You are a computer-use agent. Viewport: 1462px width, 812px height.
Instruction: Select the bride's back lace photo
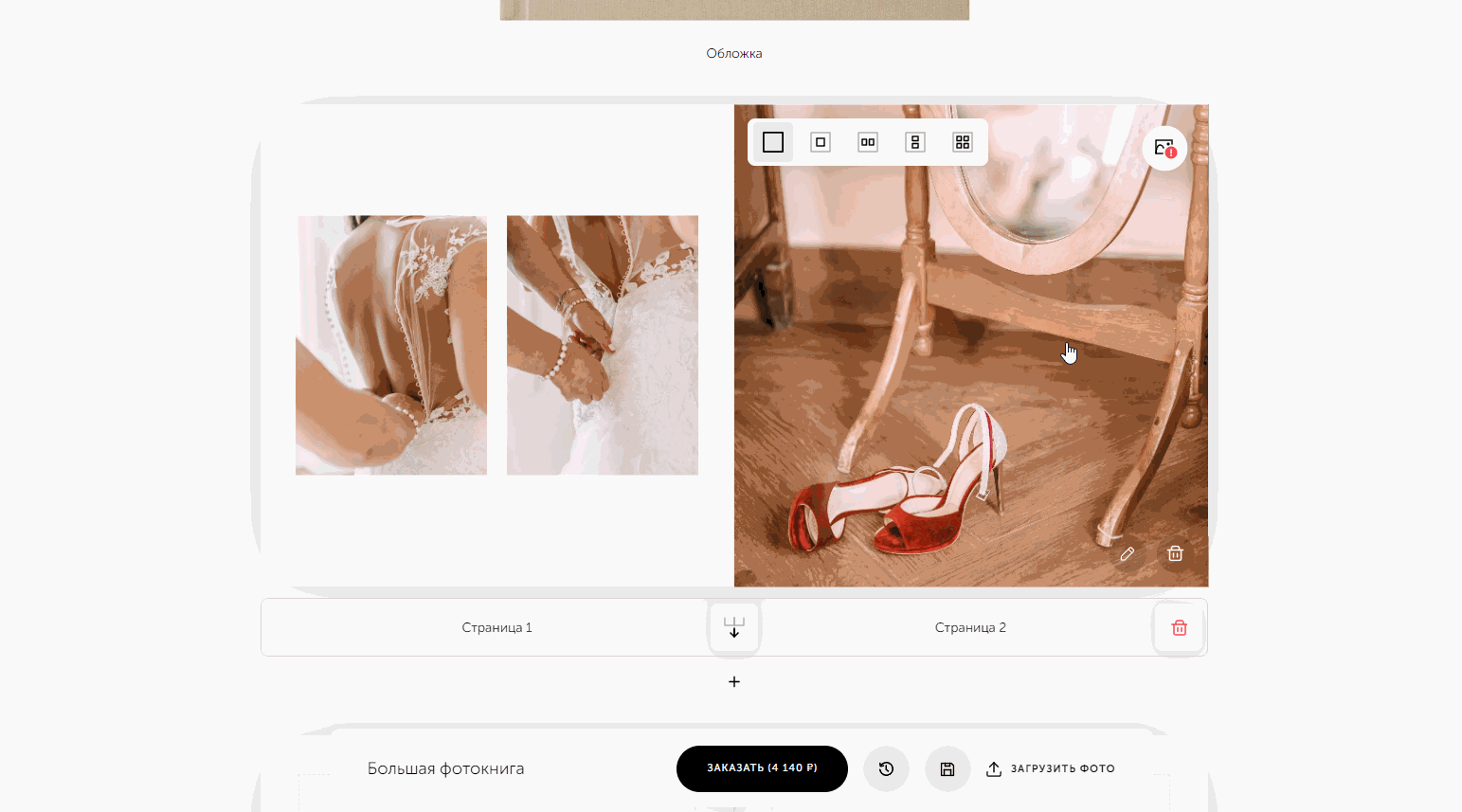click(391, 345)
